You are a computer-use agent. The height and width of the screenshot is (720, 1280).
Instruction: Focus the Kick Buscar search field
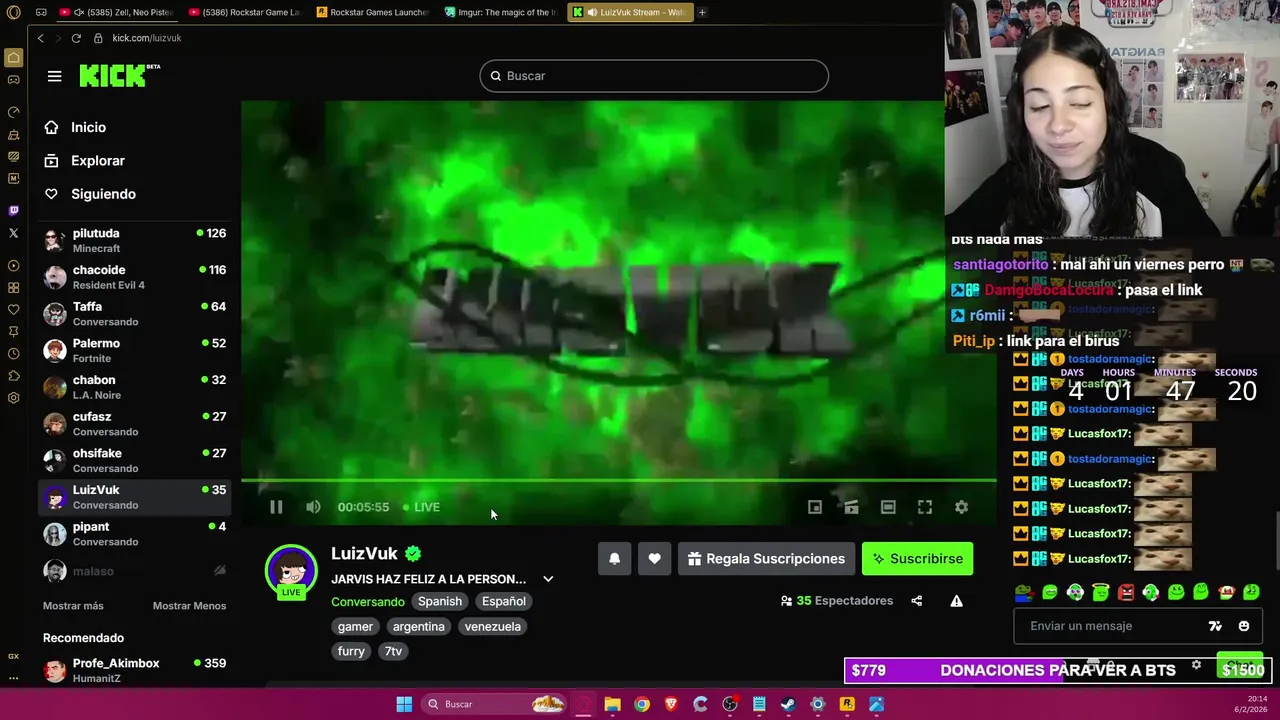pos(654,76)
